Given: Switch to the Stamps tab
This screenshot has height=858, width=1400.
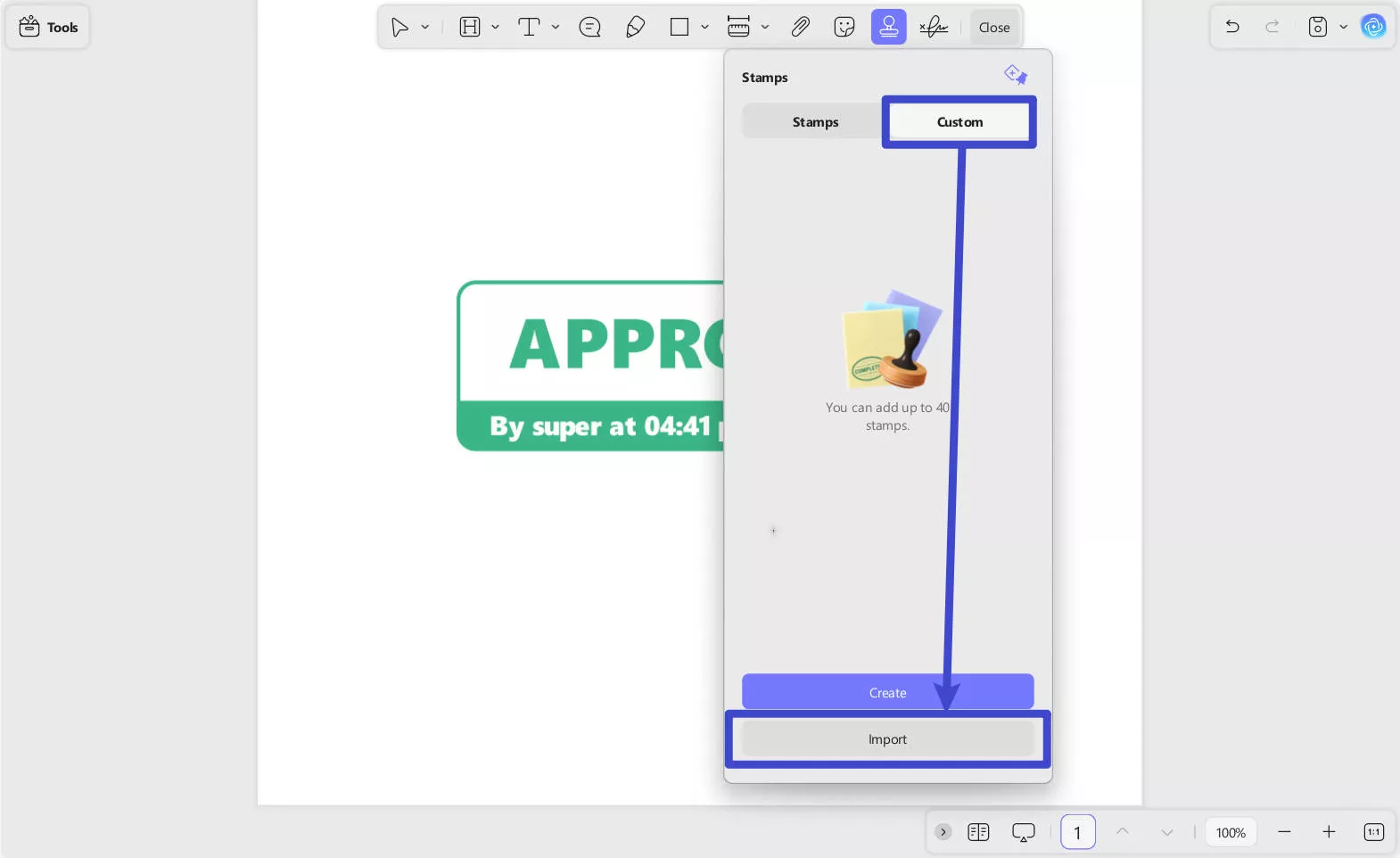Looking at the screenshot, I should pos(815,122).
